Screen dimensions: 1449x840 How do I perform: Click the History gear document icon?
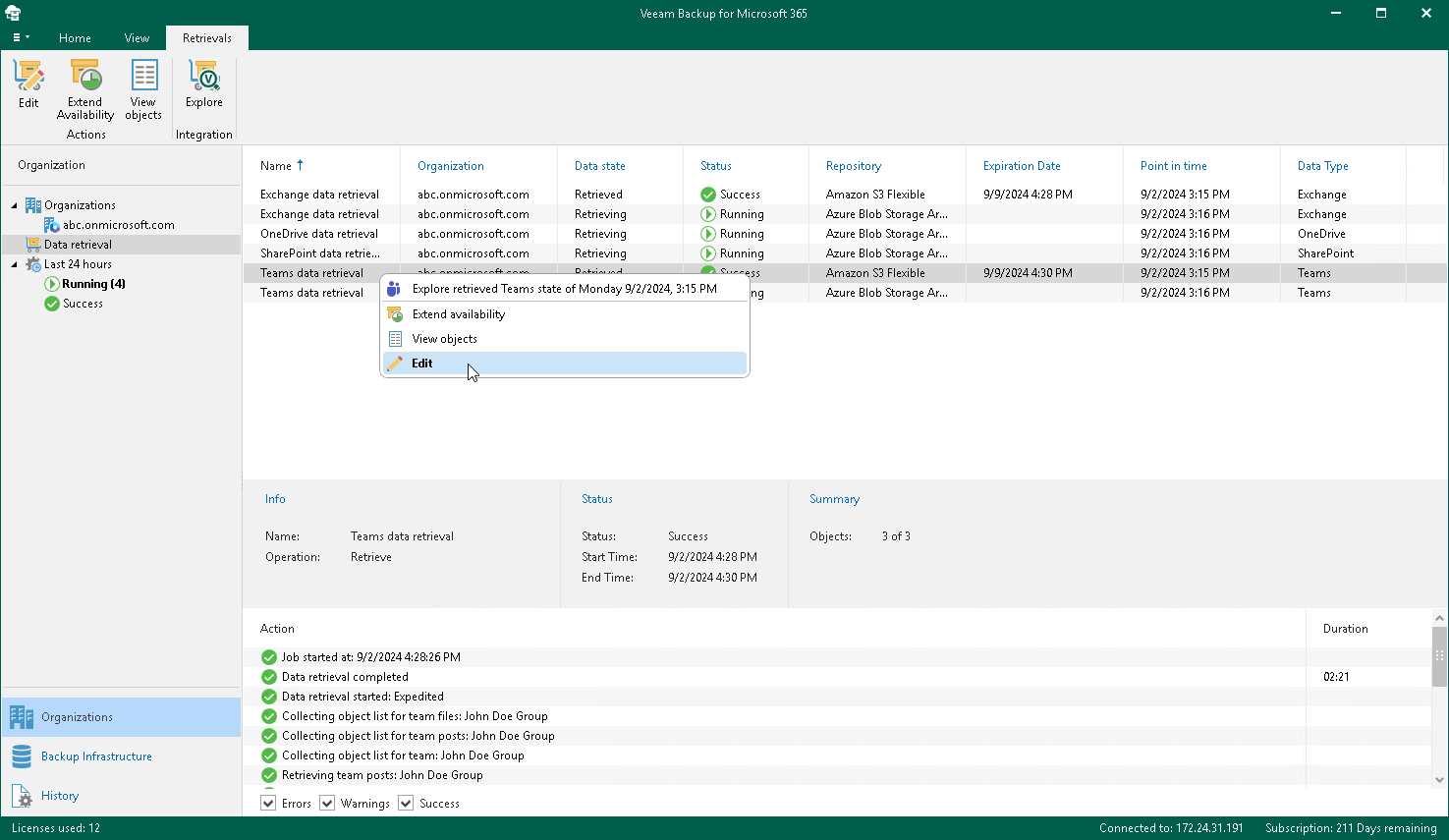click(22, 796)
